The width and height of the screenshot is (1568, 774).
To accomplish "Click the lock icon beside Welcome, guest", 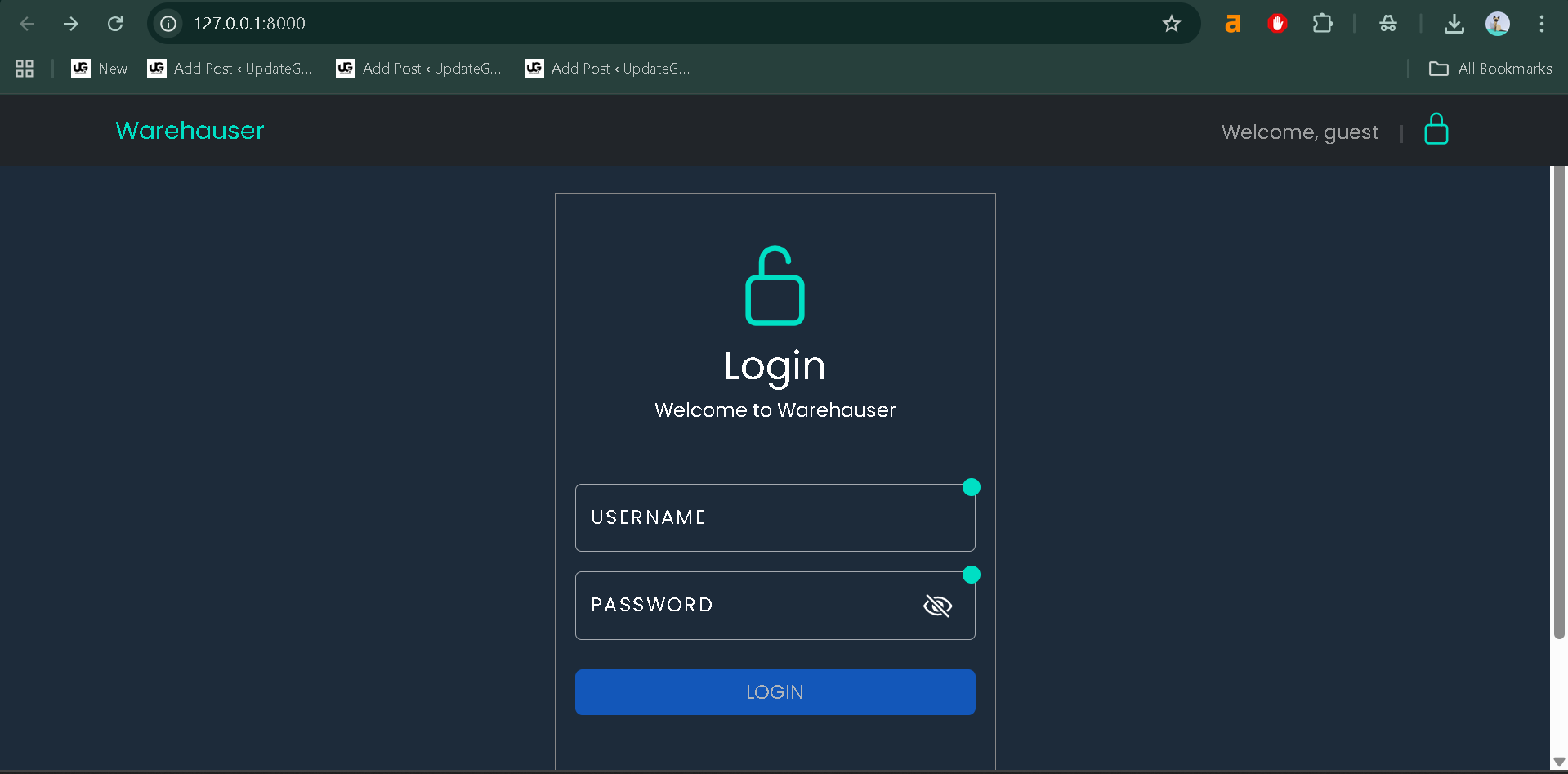I will point(1436,130).
